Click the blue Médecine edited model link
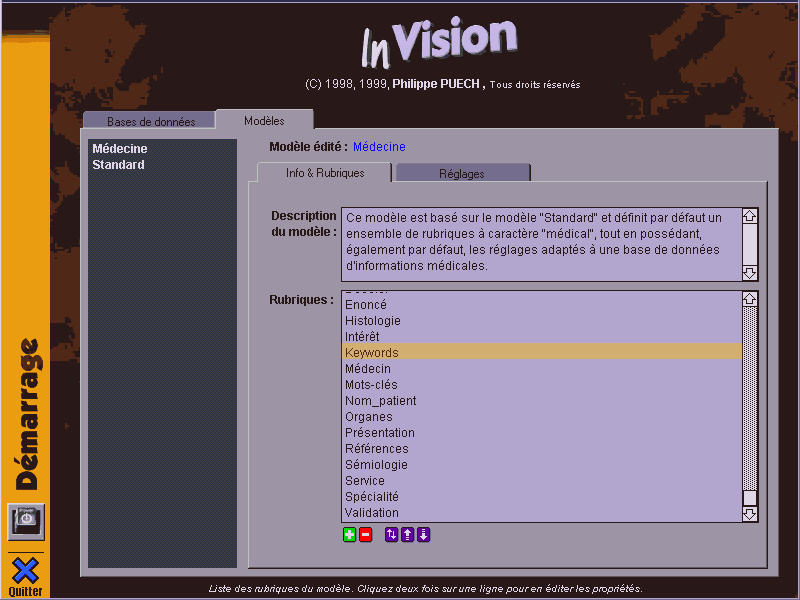This screenshot has width=800, height=600. [x=379, y=147]
